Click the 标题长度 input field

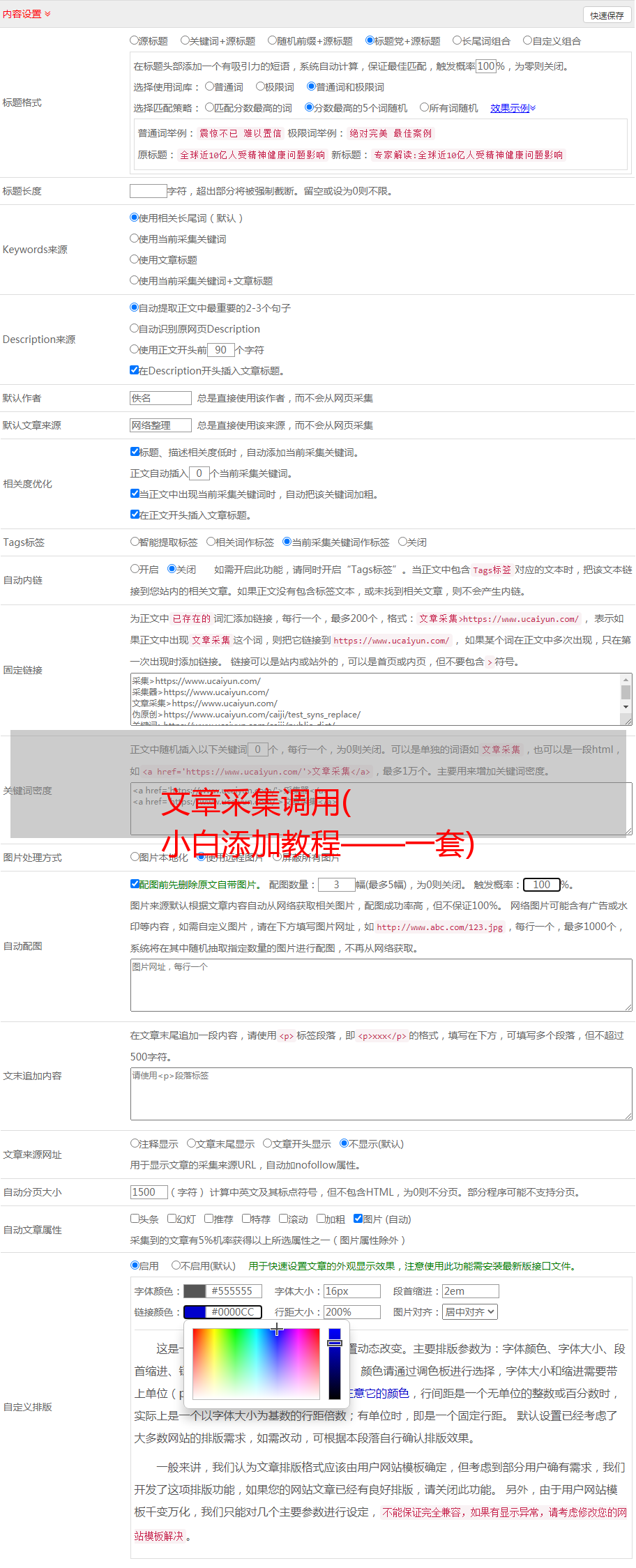click(x=148, y=191)
